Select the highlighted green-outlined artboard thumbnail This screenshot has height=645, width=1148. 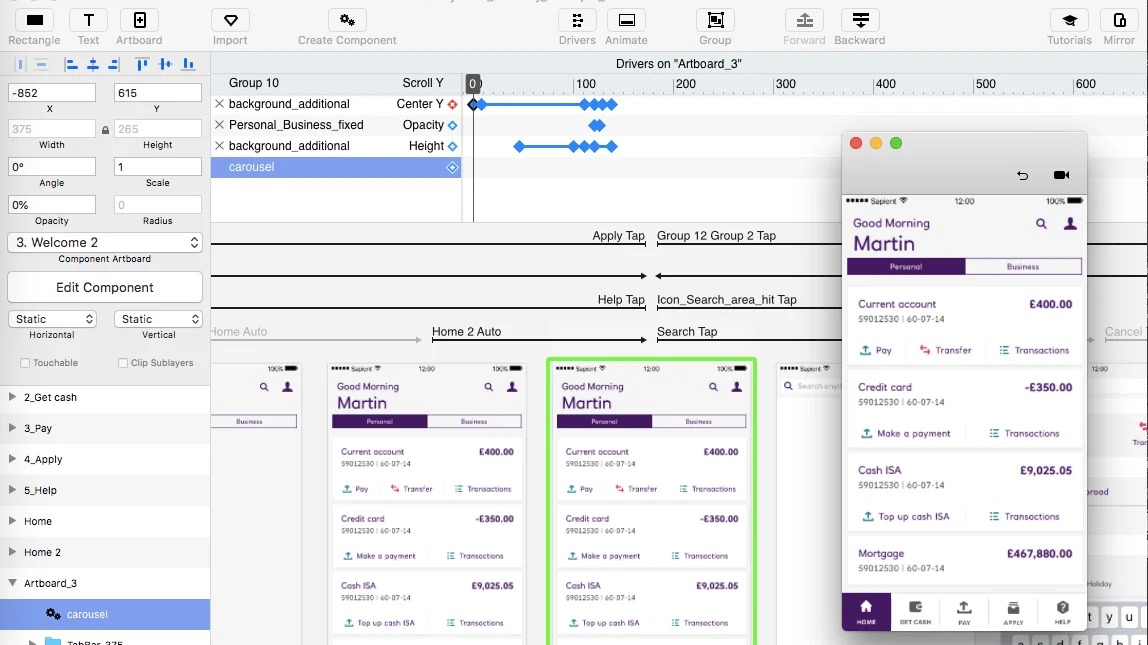(x=652, y=502)
